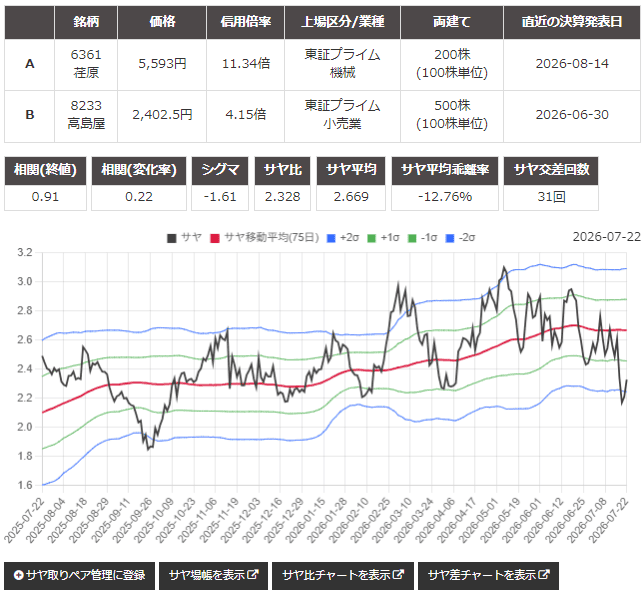Toggle the black サヤ legend swatch

point(172,238)
